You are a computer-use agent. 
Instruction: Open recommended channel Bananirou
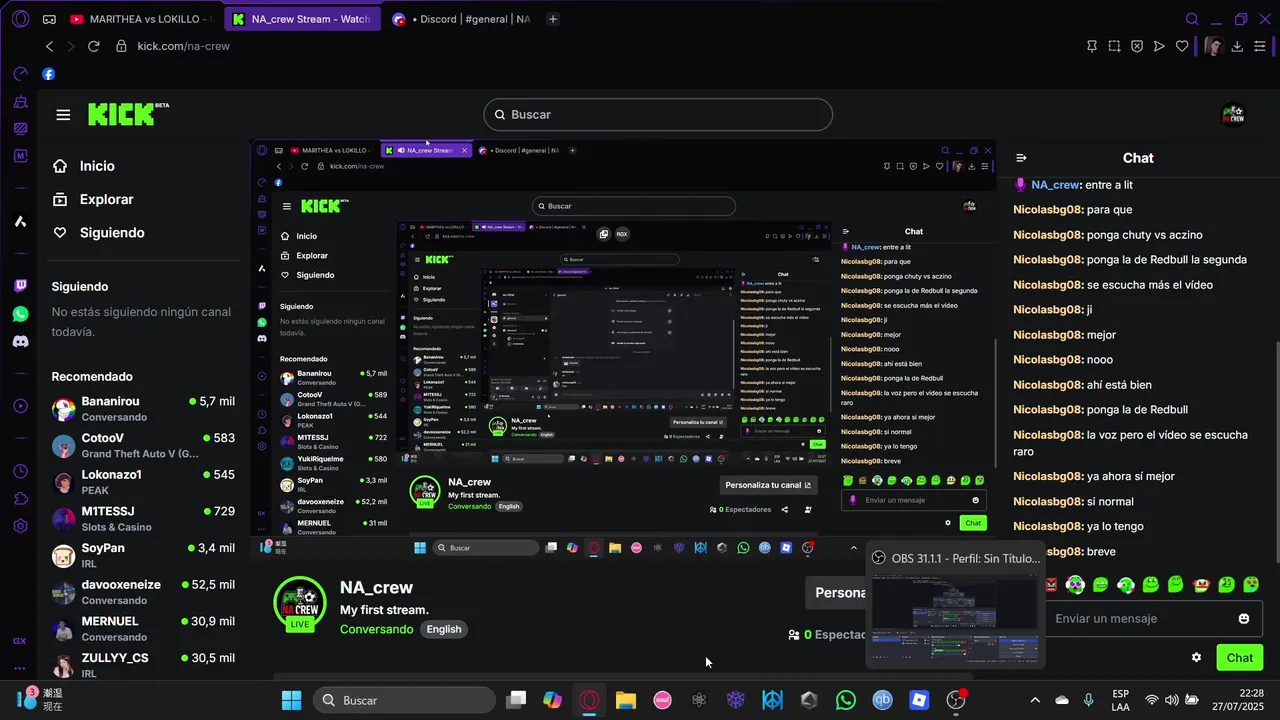[x=143, y=409]
